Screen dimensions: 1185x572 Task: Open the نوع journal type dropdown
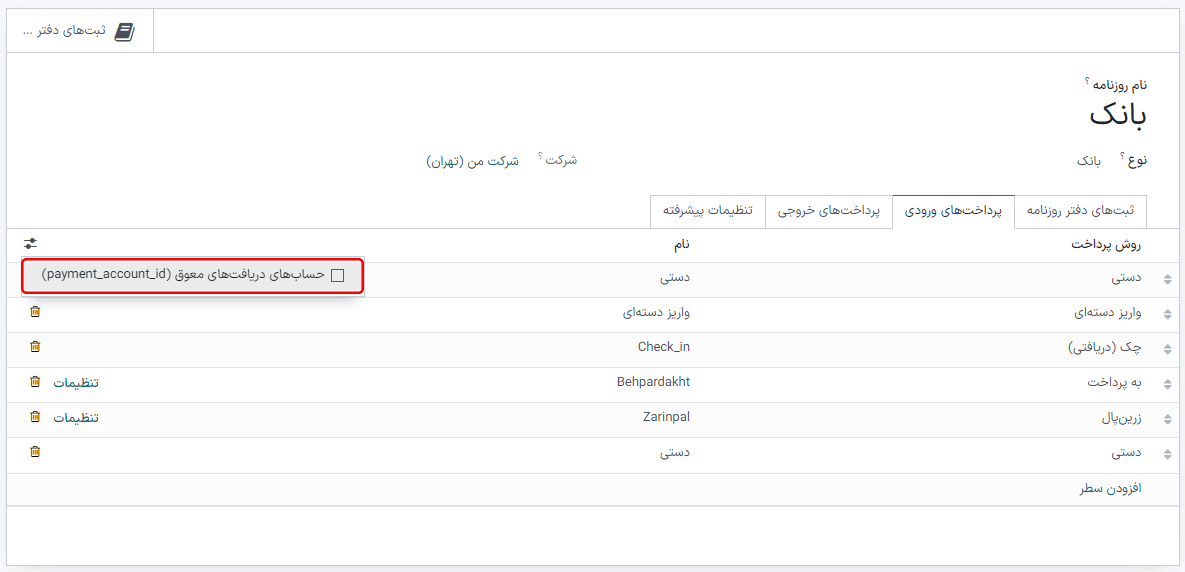coord(1088,160)
